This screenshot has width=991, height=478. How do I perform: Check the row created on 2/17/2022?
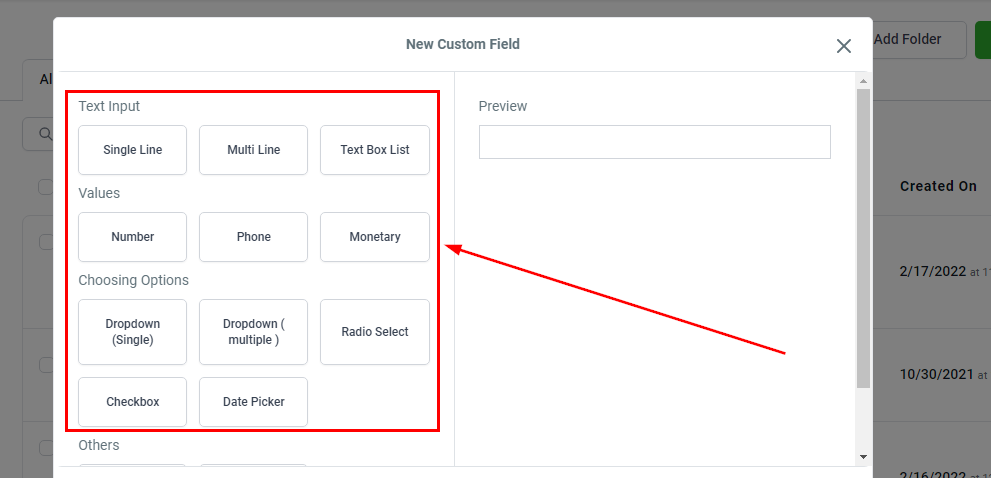click(45, 242)
